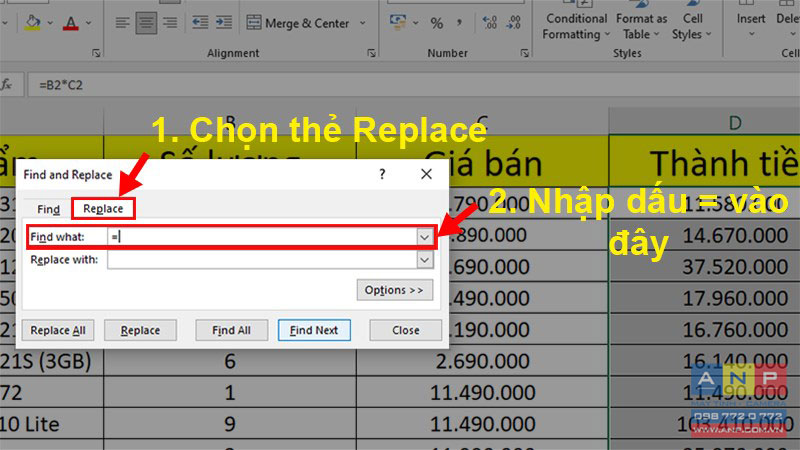
Task: Open the Fill Color swatch dropdown arrow
Action: [x=50, y=23]
